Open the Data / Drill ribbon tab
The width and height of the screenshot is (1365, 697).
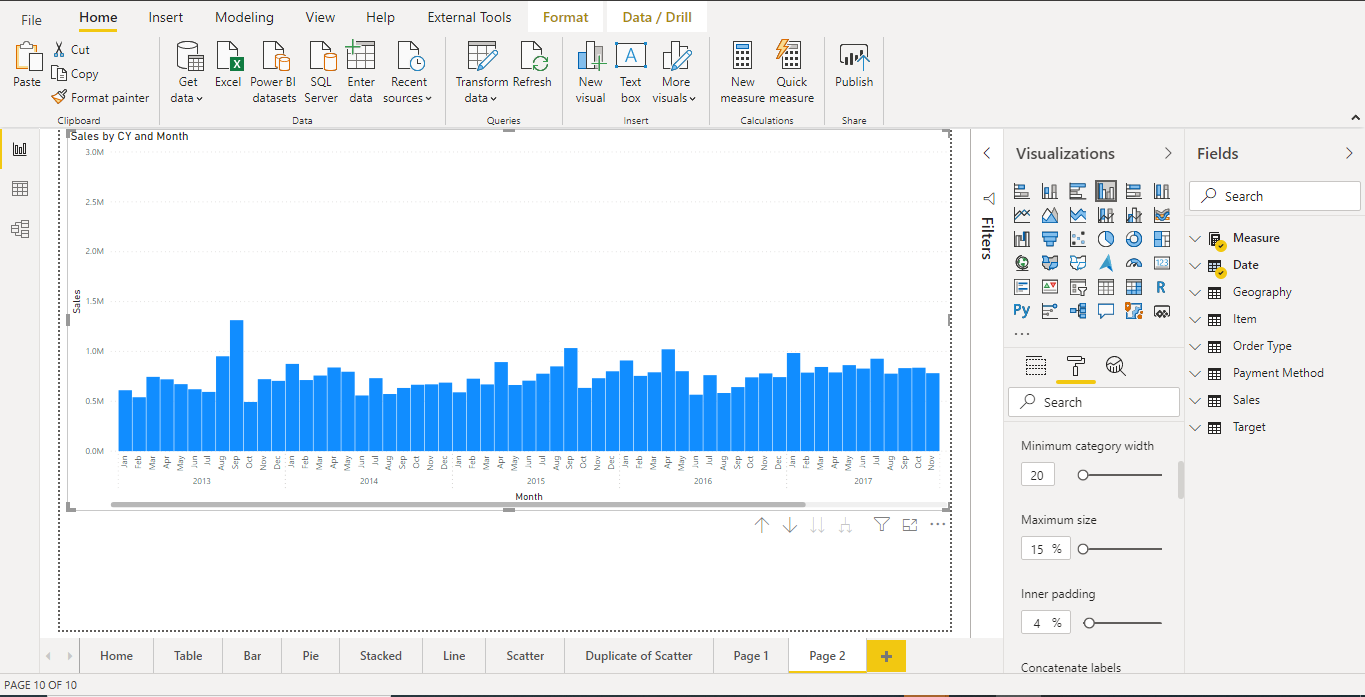point(656,17)
